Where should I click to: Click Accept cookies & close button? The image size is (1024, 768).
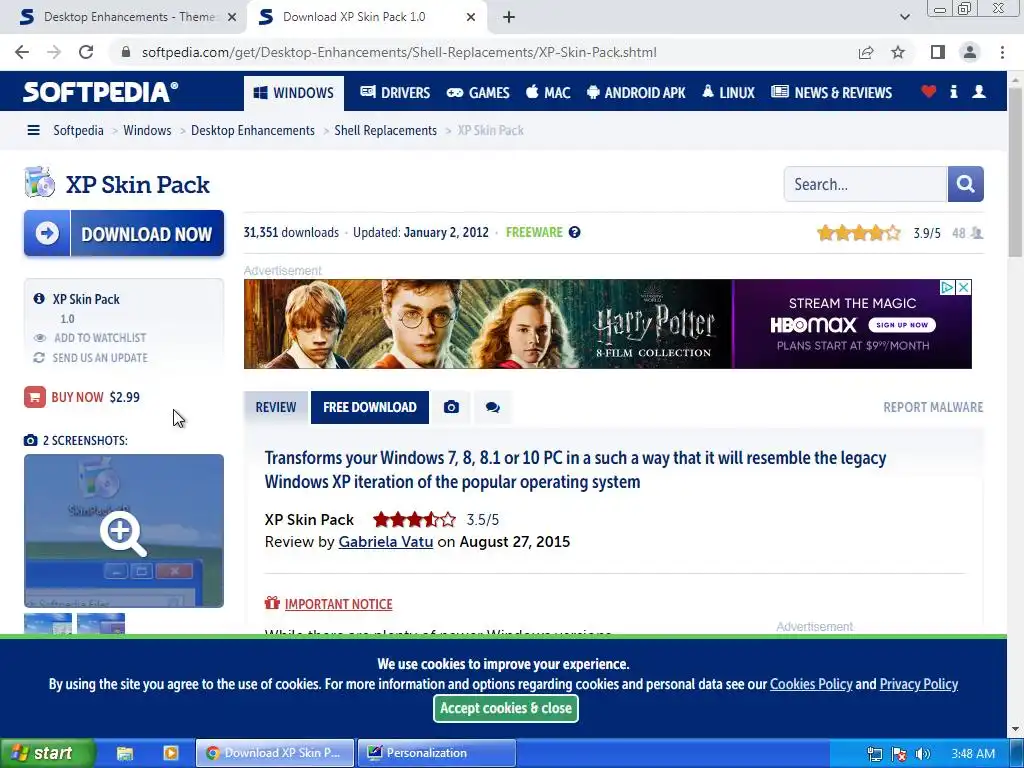pyautogui.click(x=506, y=709)
